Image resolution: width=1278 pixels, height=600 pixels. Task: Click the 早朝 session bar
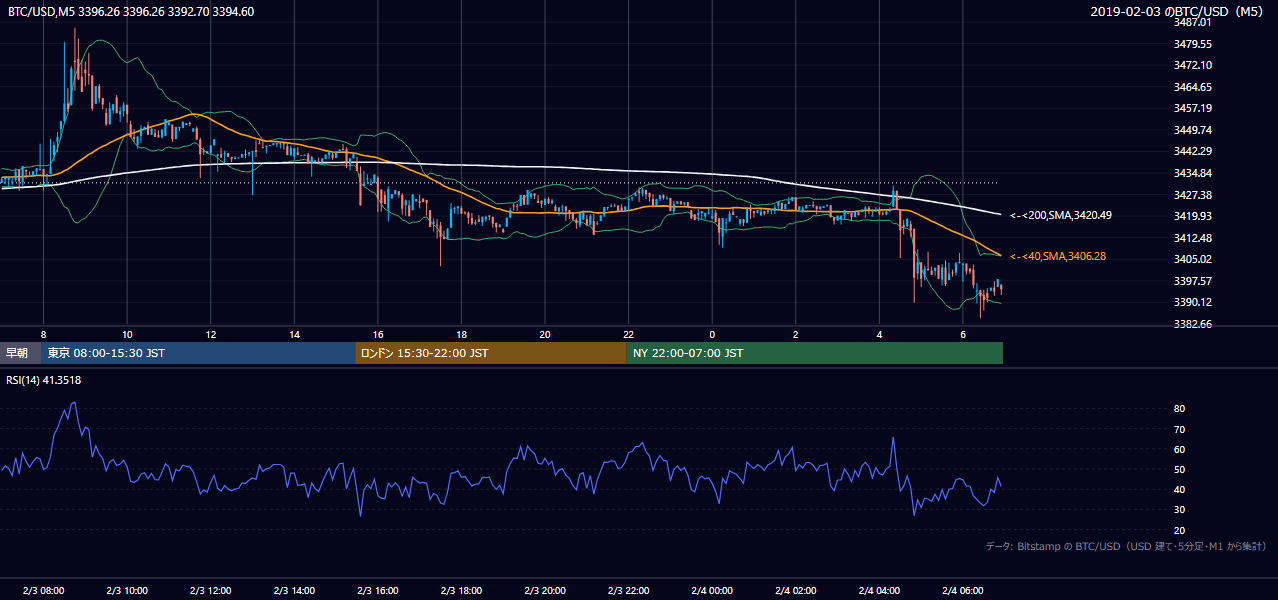[x=21, y=353]
